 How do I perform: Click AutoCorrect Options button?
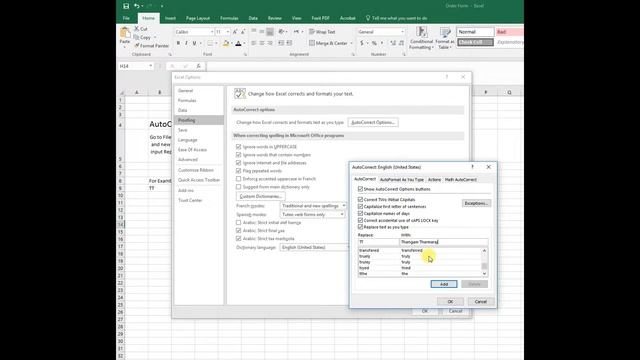(x=373, y=122)
